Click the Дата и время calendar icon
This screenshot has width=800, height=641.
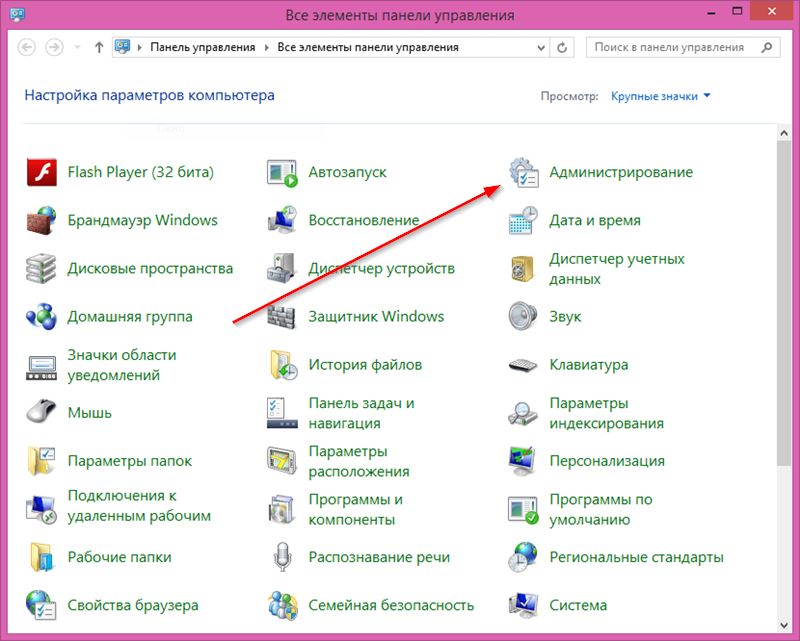pos(523,220)
